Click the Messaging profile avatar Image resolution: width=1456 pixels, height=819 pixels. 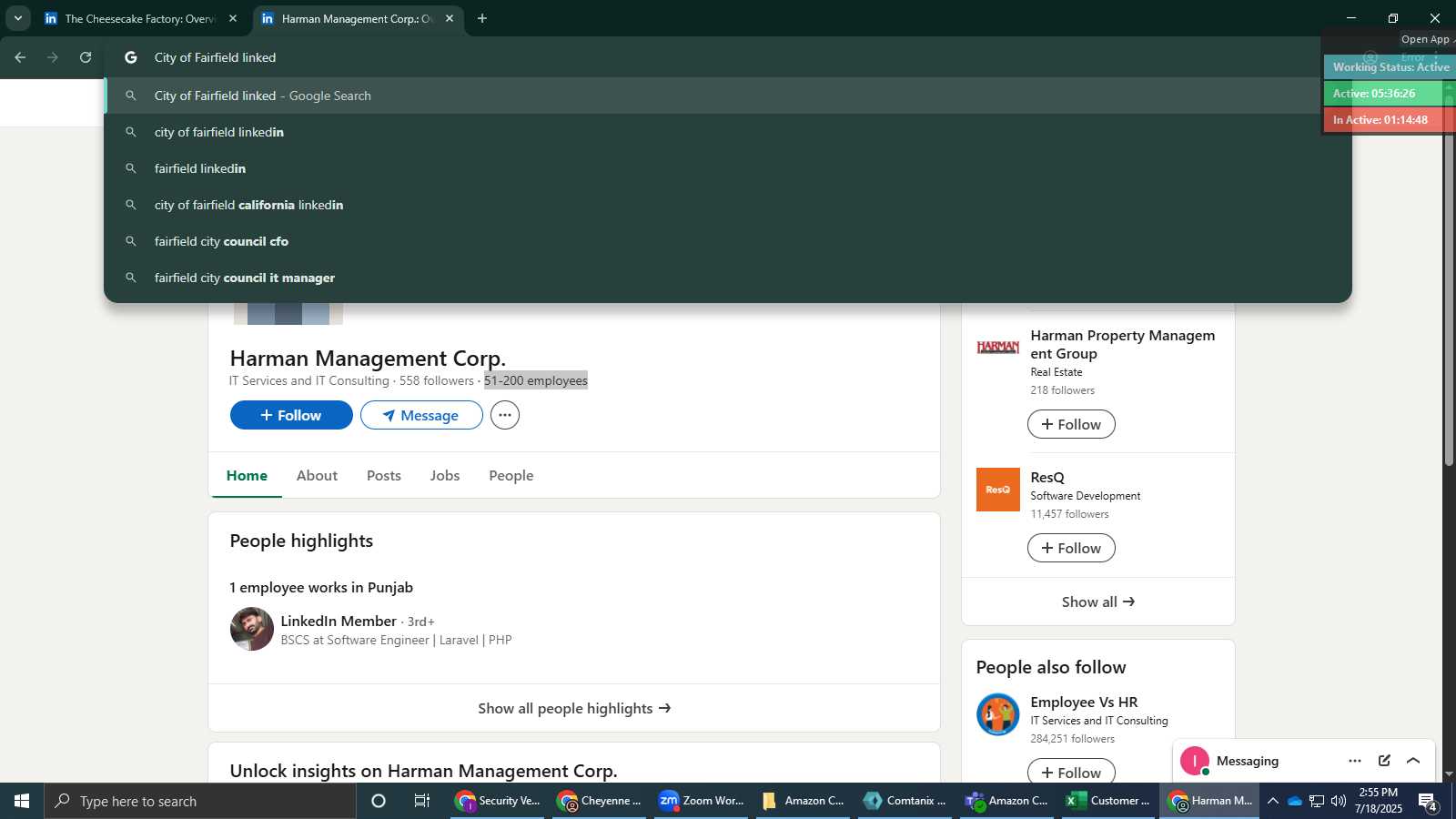point(1195,761)
